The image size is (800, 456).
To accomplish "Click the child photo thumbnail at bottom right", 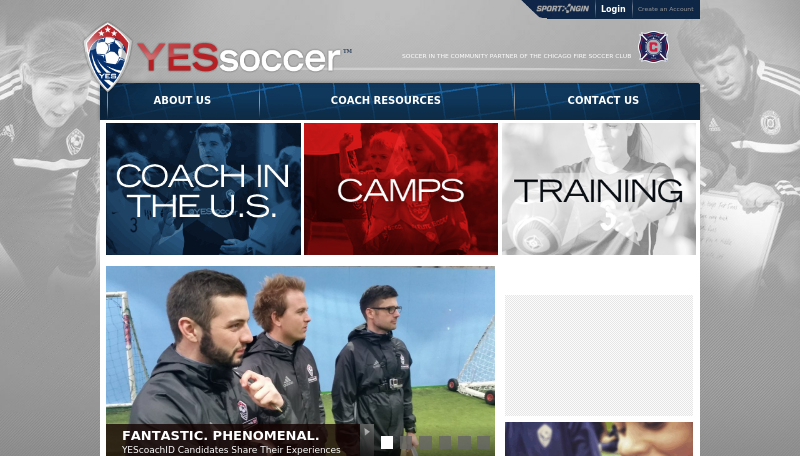I will click(x=599, y=439).
